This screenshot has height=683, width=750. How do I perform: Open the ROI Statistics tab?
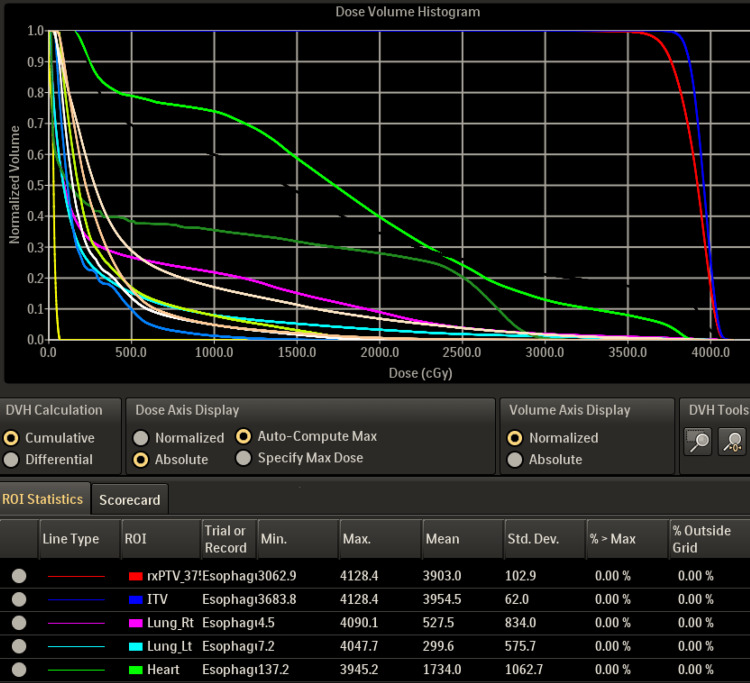[x=44, y=499]
